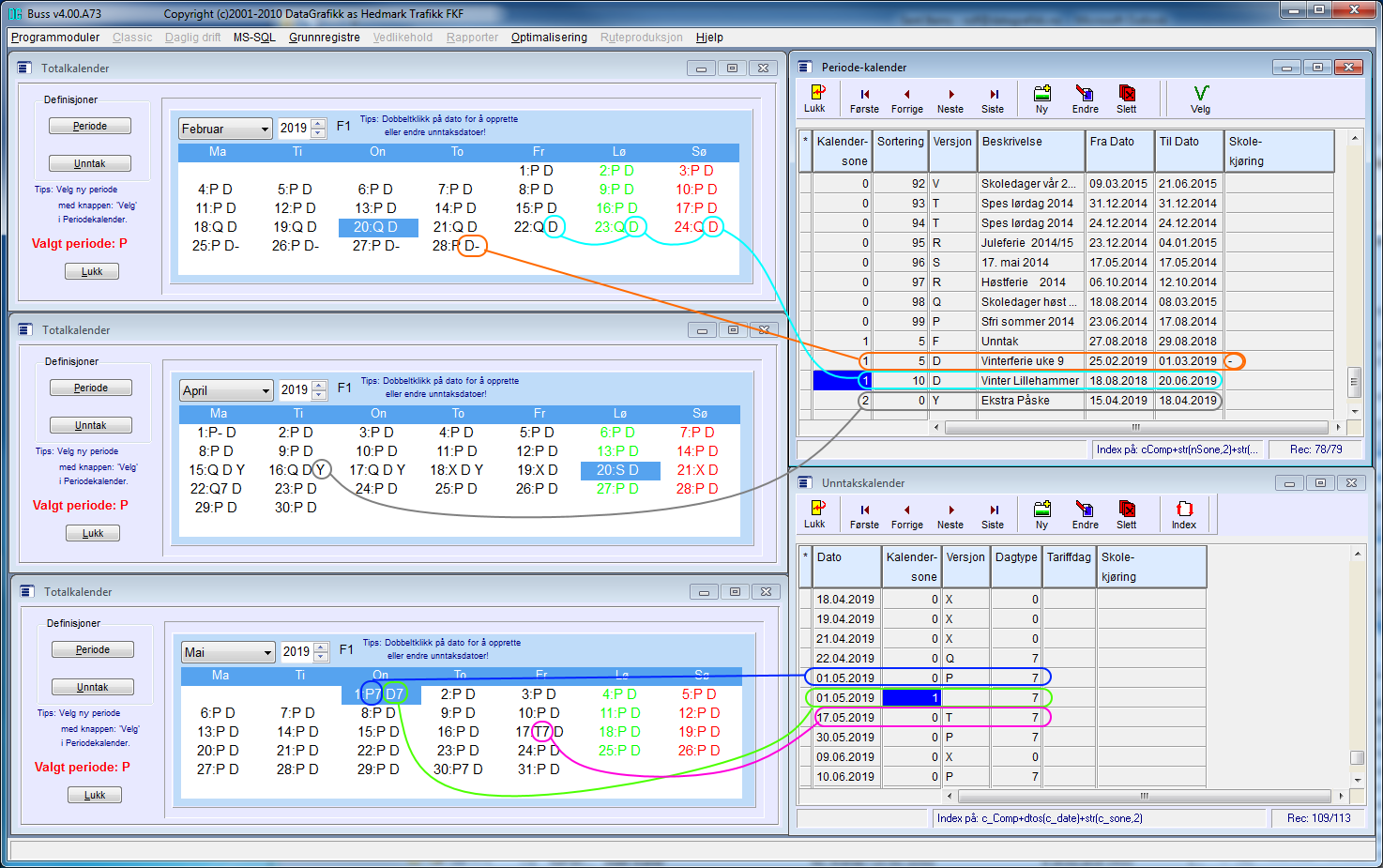Decrease year in April calendar spinner
Viewport: 1383px width, 868px height.
pos(319,395)
